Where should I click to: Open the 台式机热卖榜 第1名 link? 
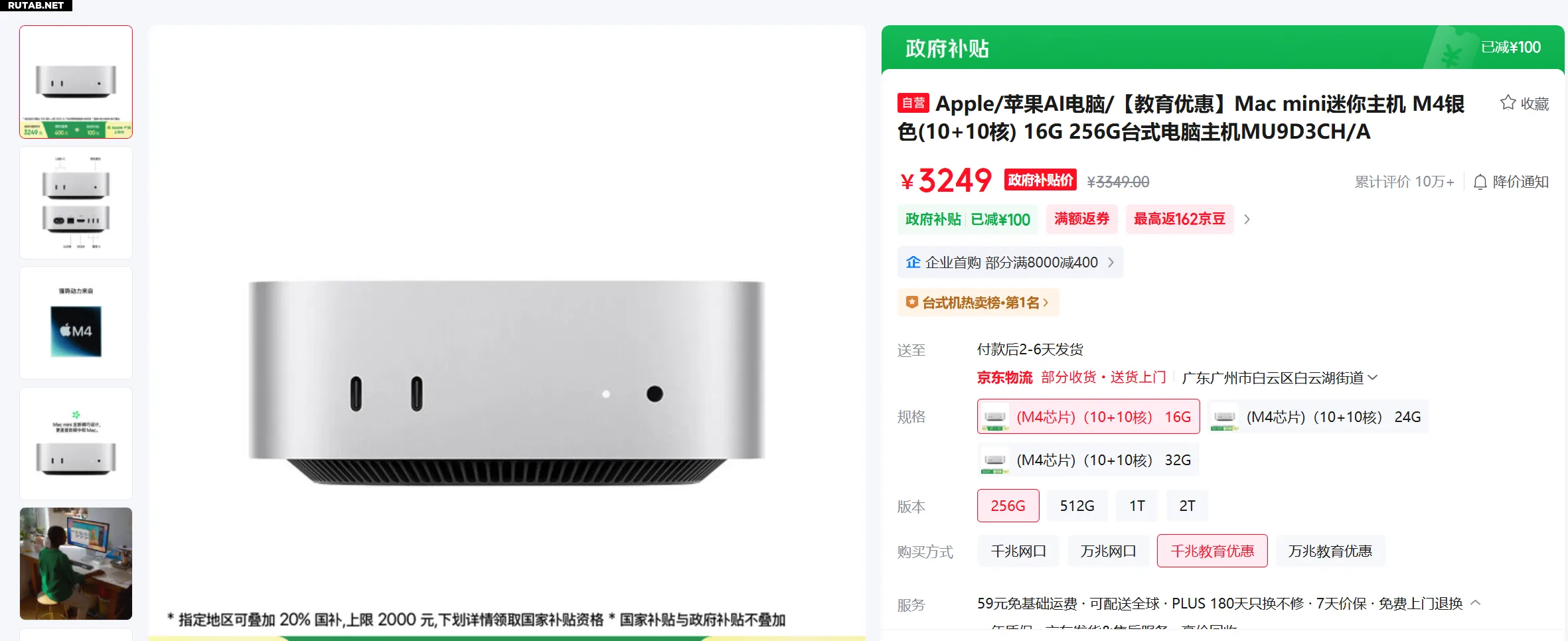980,303
